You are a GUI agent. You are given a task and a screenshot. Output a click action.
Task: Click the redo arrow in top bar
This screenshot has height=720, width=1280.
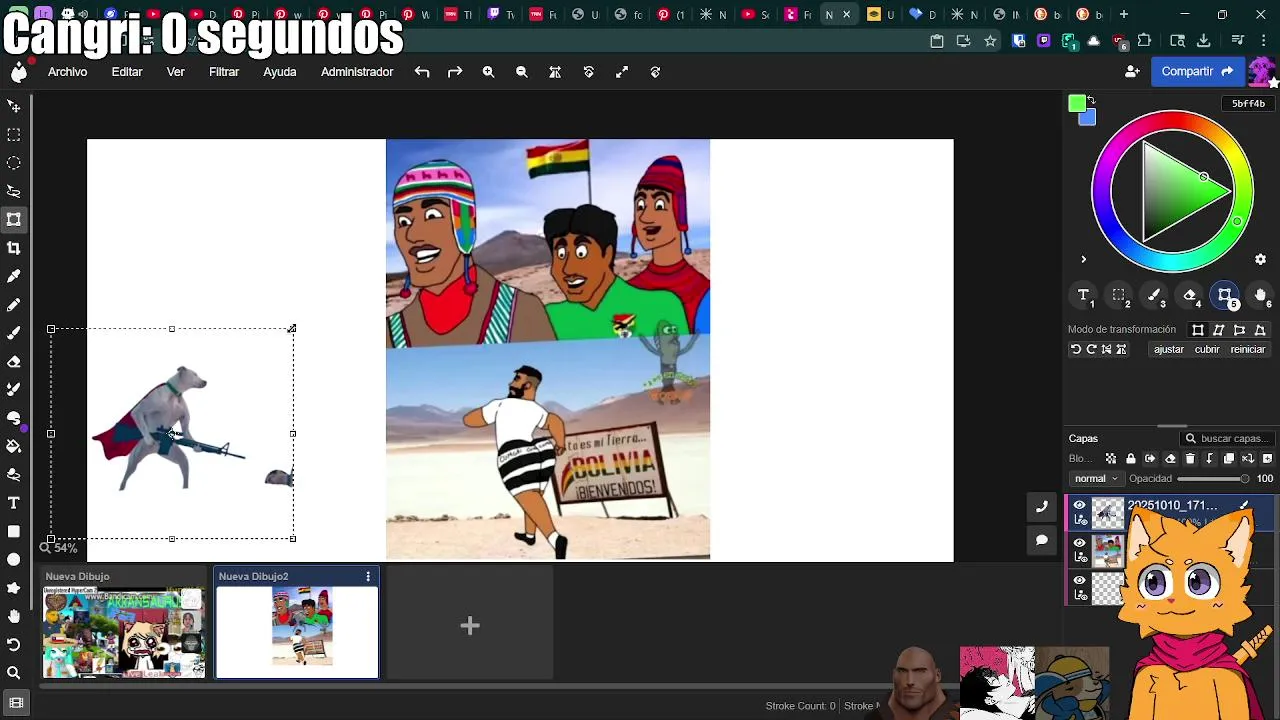coord(455,72)
